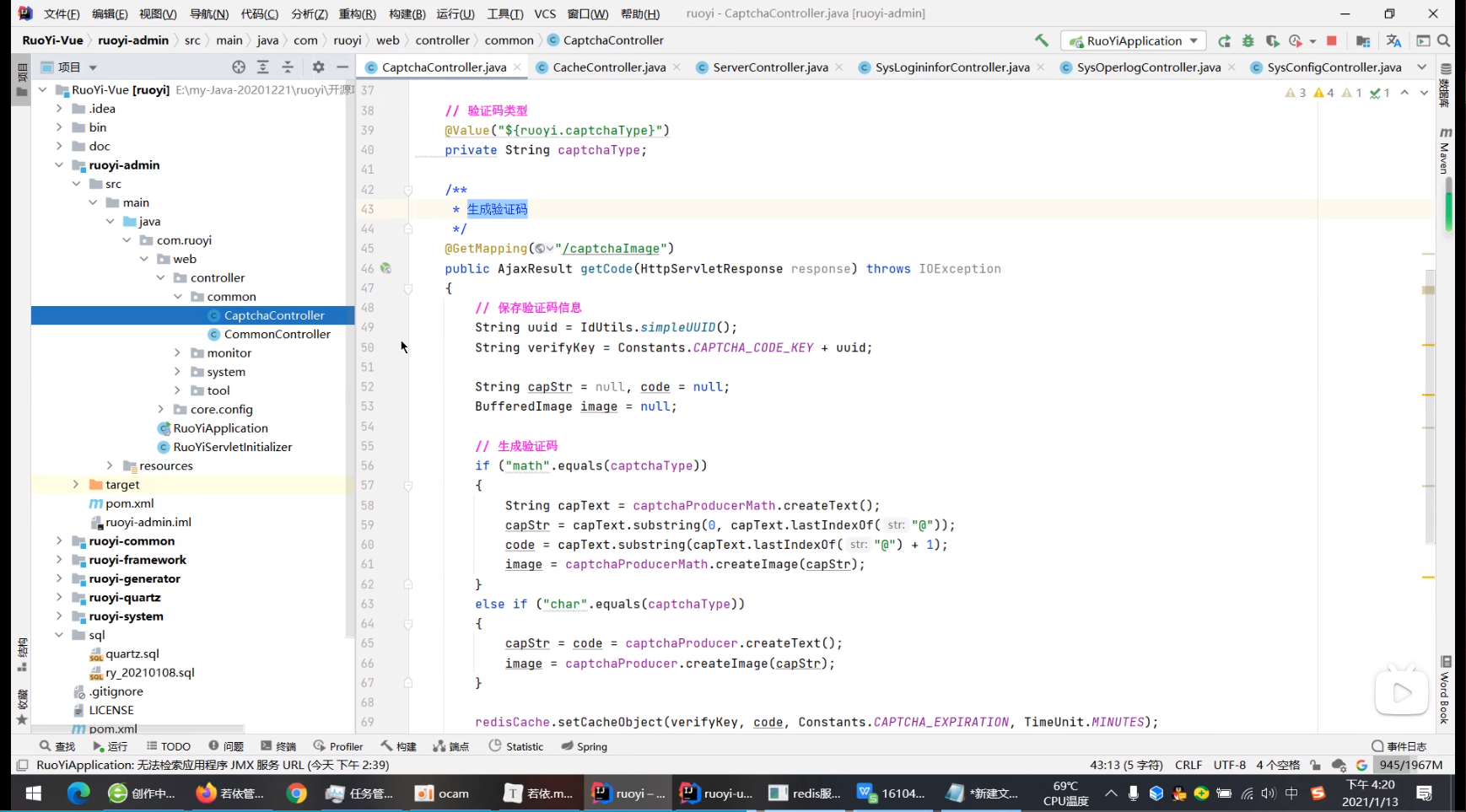
Task: Run with coverage shield icon
Action: pyautogui.click(x=1272, y=40)
